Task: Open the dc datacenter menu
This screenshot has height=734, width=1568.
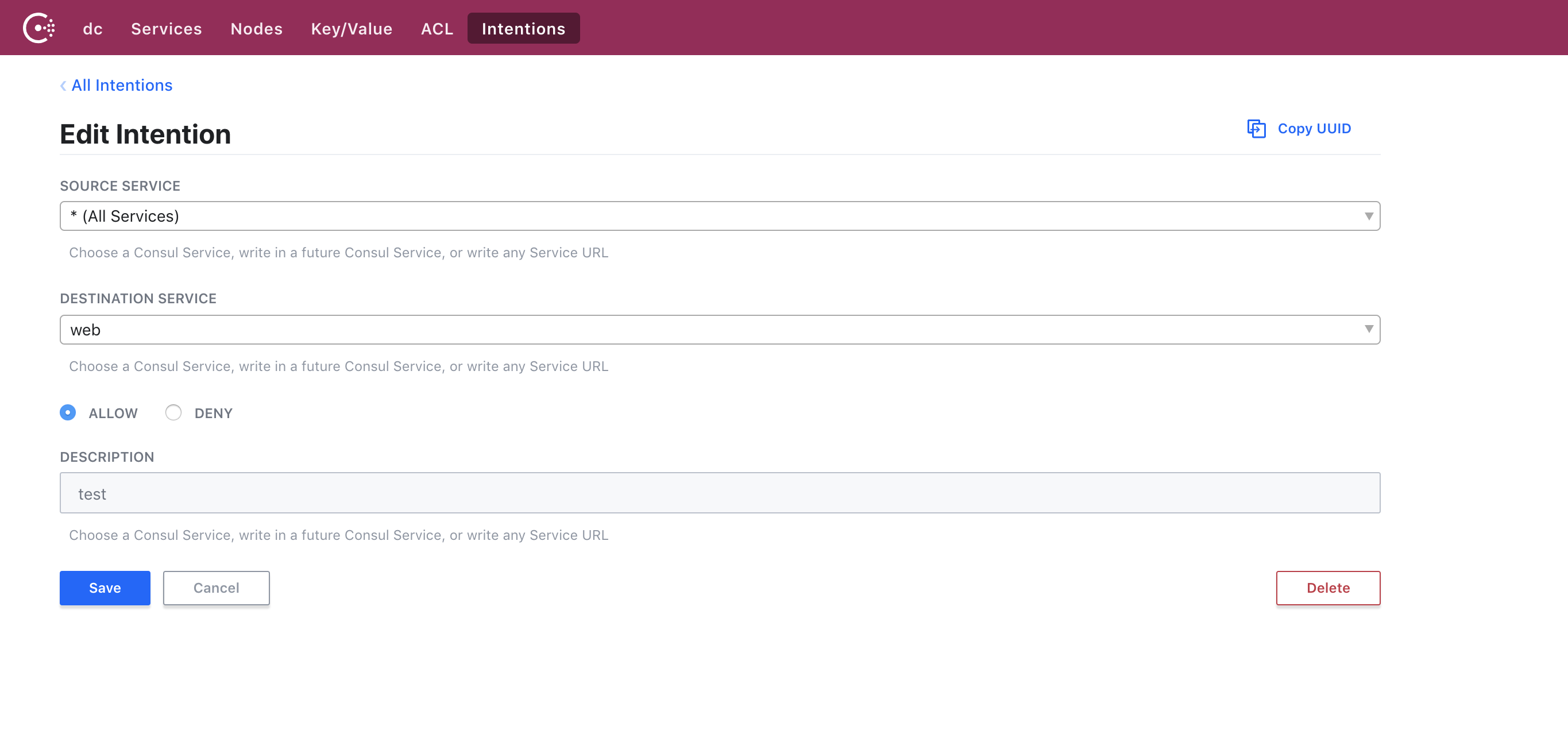Action: [92, 29]
